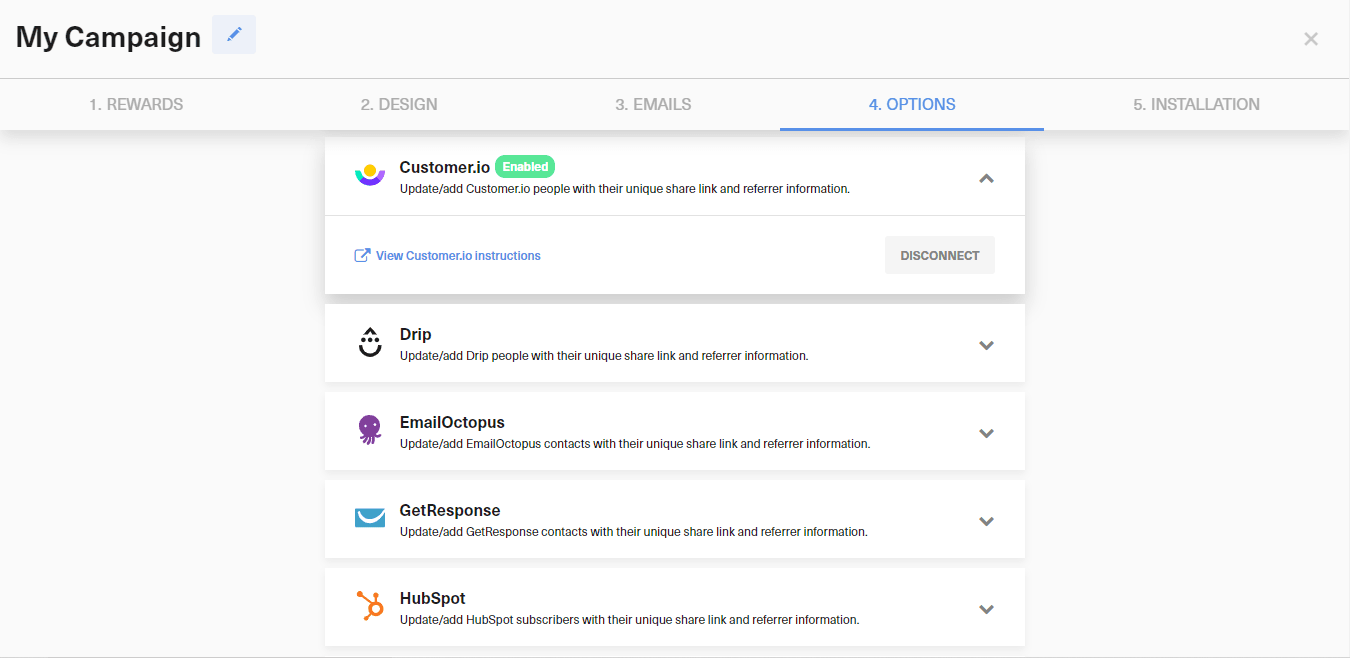Open the Emails tab
The height and width of the screenshot is (658, 1350).
tap(652, 104)
